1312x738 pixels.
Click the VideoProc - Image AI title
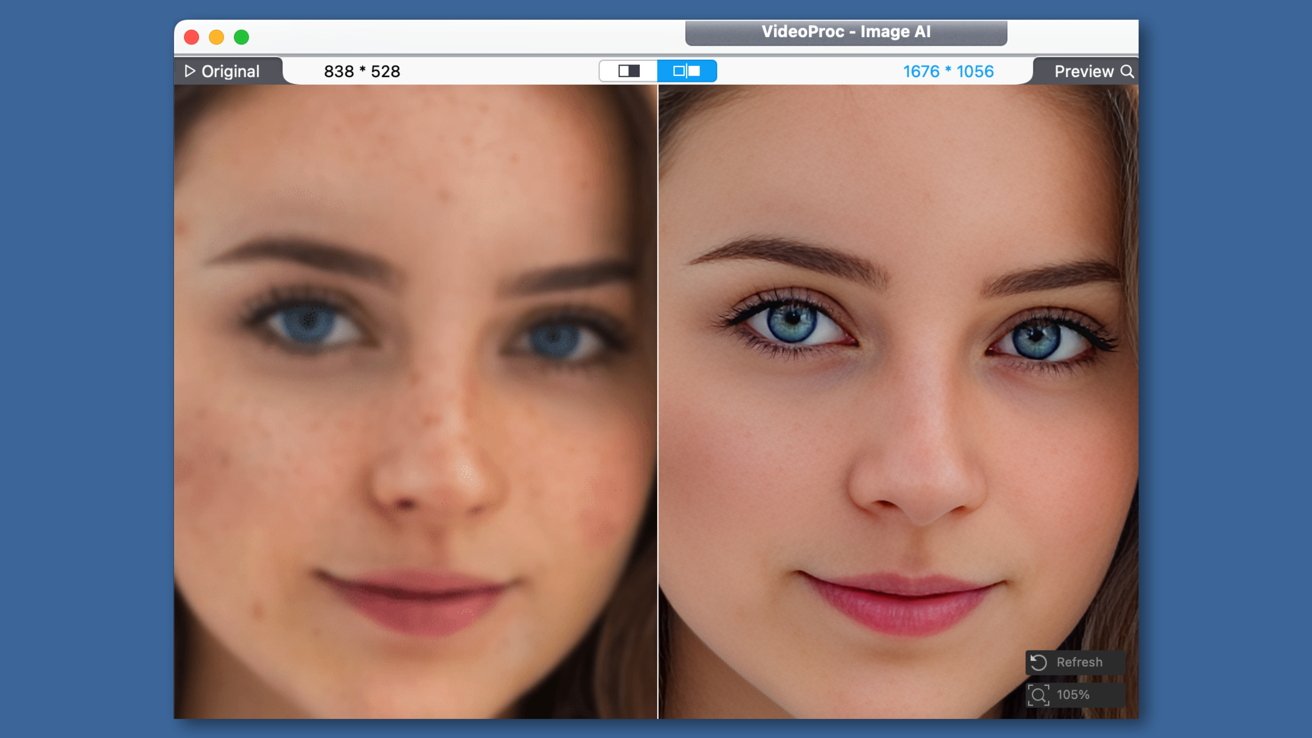click(x=846, y=32)
